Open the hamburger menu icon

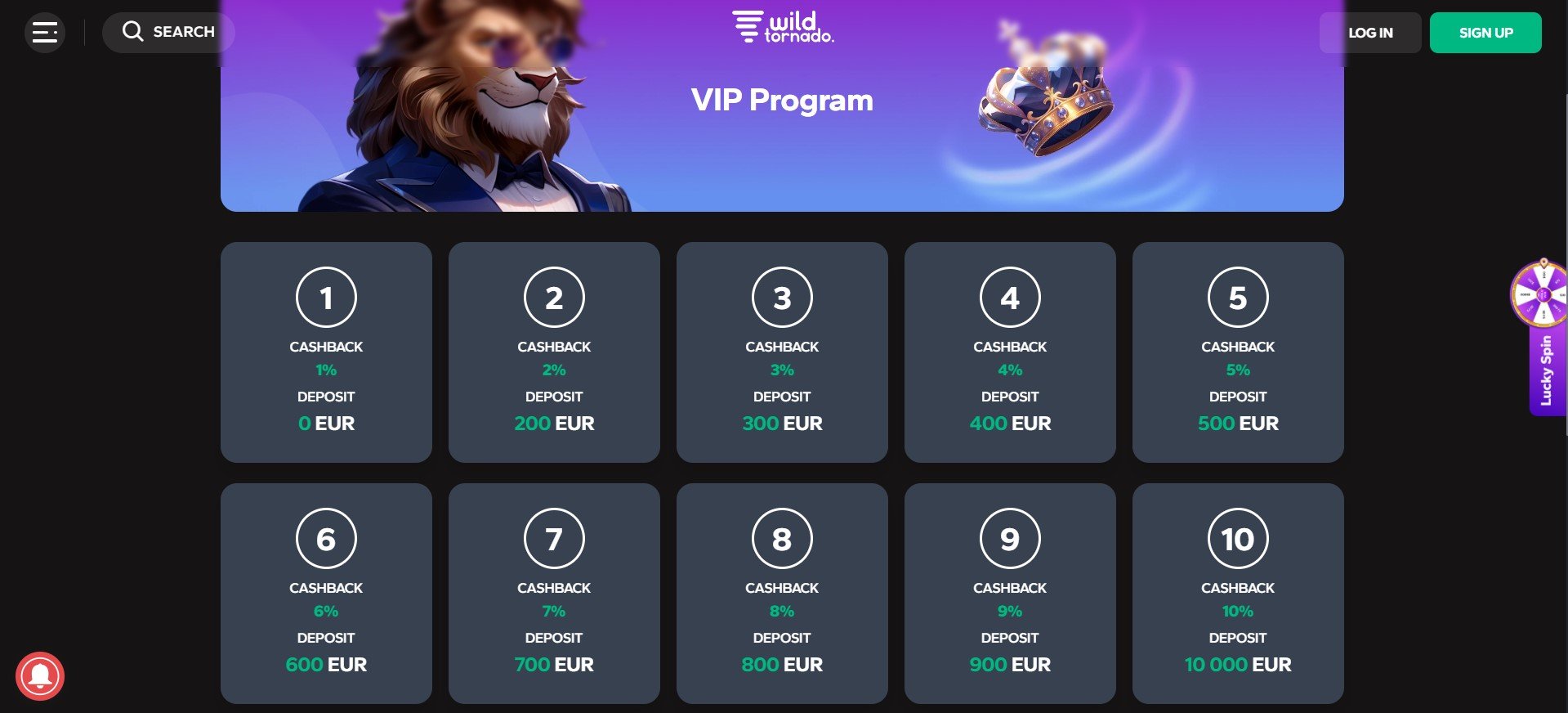(45, 33)
